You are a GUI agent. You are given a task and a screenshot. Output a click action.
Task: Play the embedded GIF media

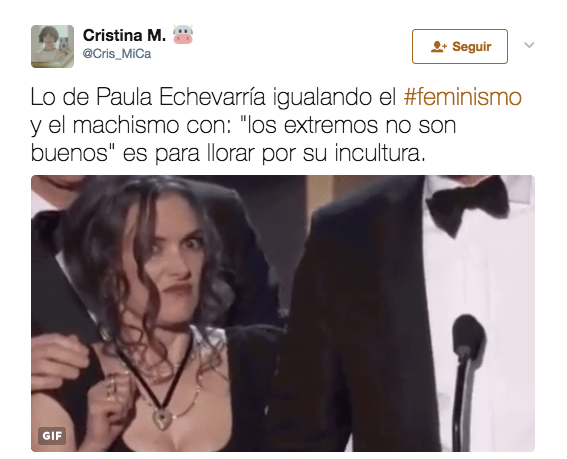[283, 313]
